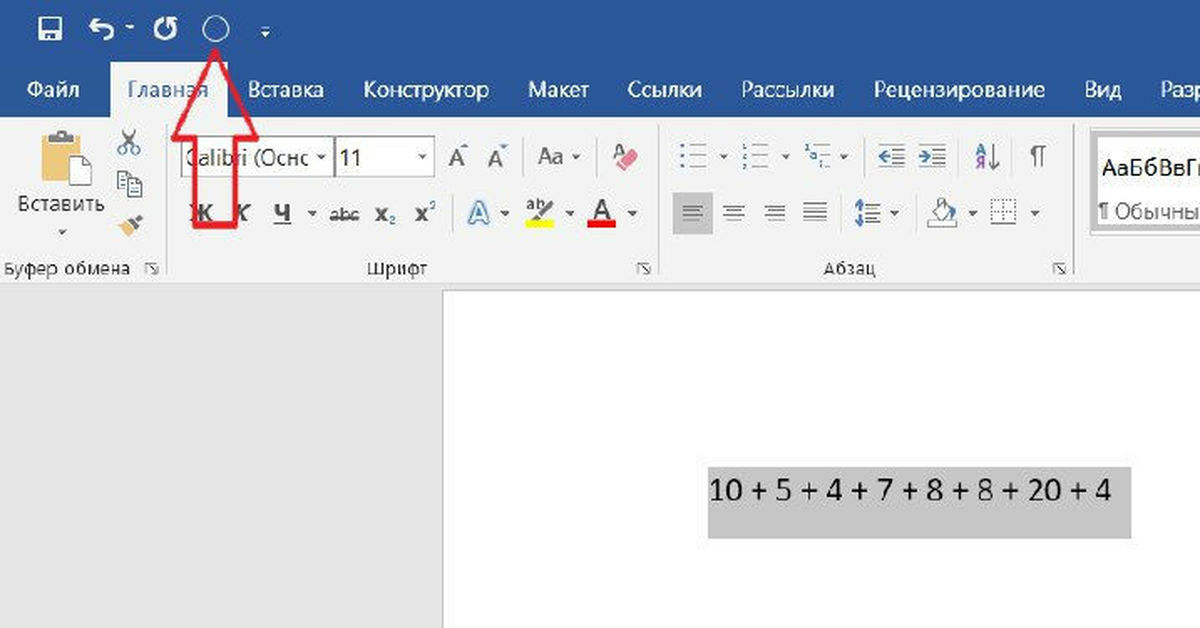Open the Рецензирование tab
The image size is (1200, 628).
tap(959, 90)
